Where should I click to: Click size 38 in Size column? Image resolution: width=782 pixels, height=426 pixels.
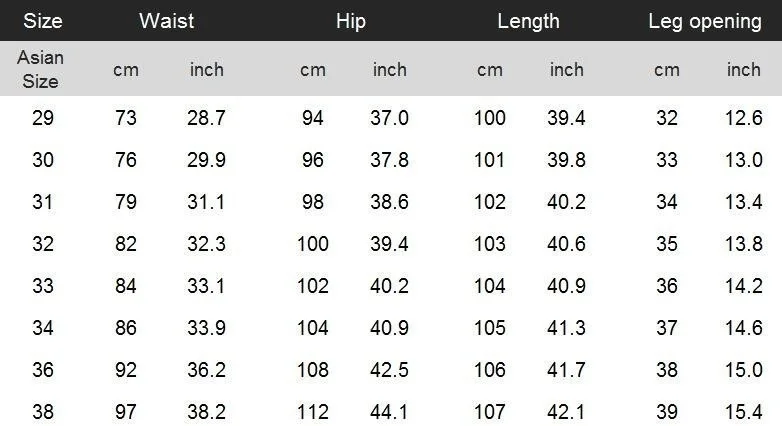tap(43, 412)
